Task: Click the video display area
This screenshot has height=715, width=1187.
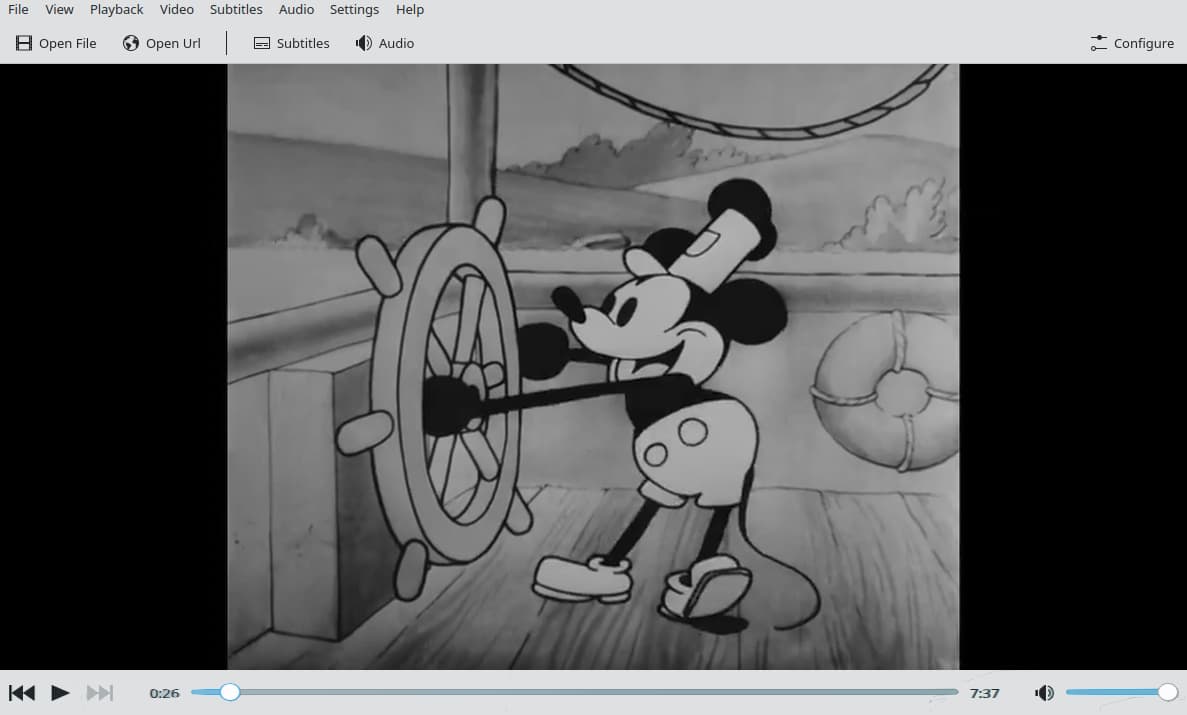Action: pyautogui.click(x=594, y=367)
